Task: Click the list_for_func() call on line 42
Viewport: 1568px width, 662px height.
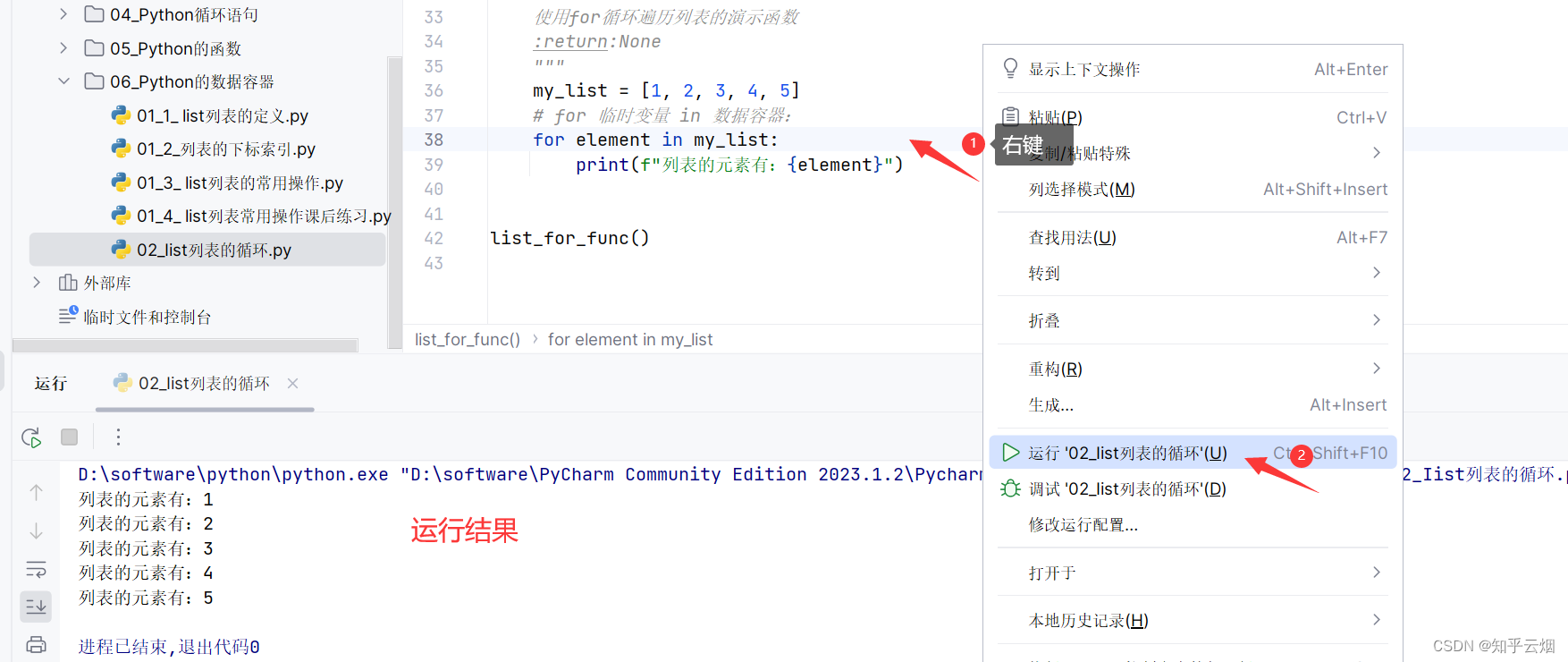Action: (x=569, y=238)
